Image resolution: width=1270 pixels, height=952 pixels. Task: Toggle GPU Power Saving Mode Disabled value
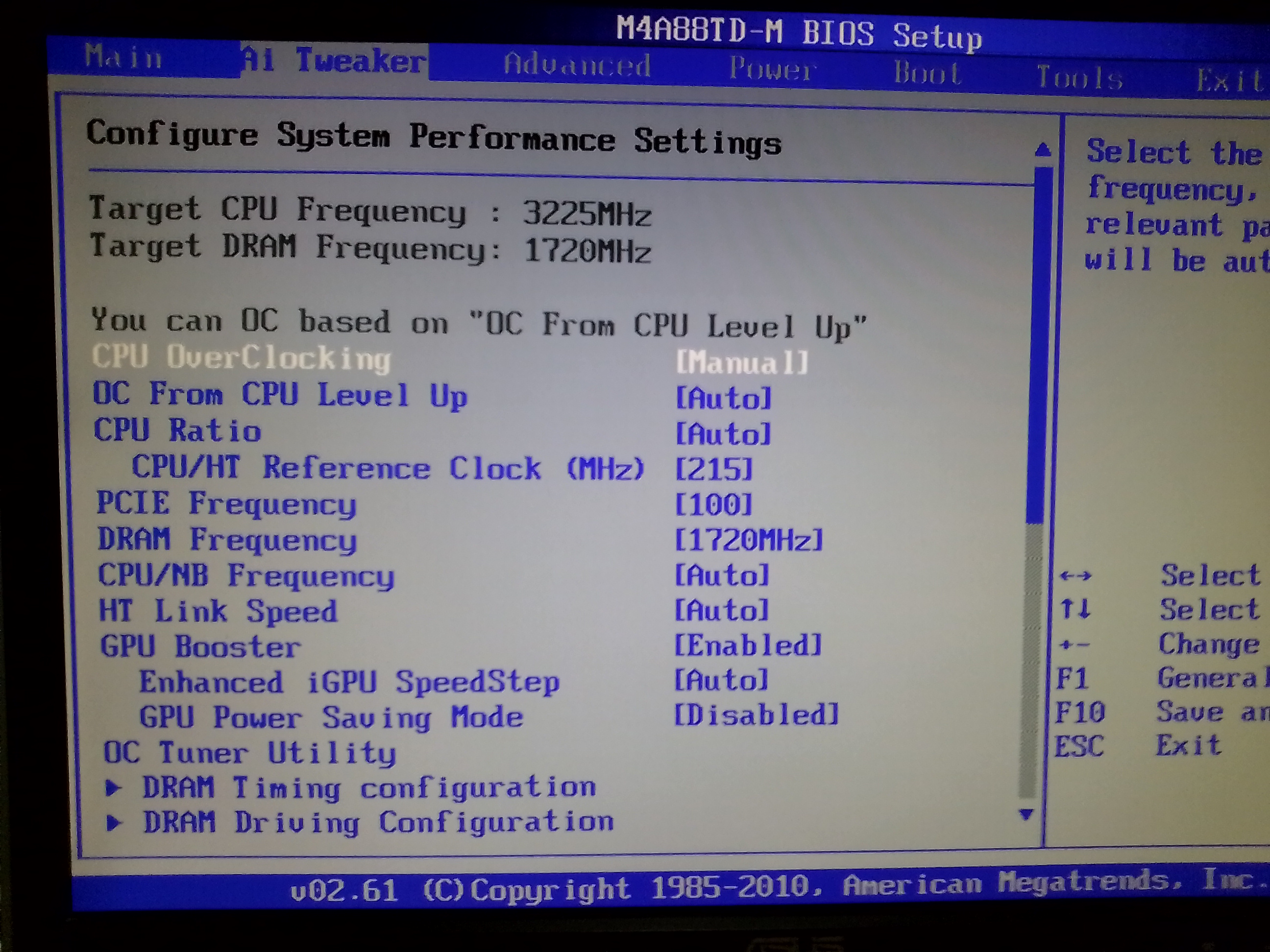(756, 715)
